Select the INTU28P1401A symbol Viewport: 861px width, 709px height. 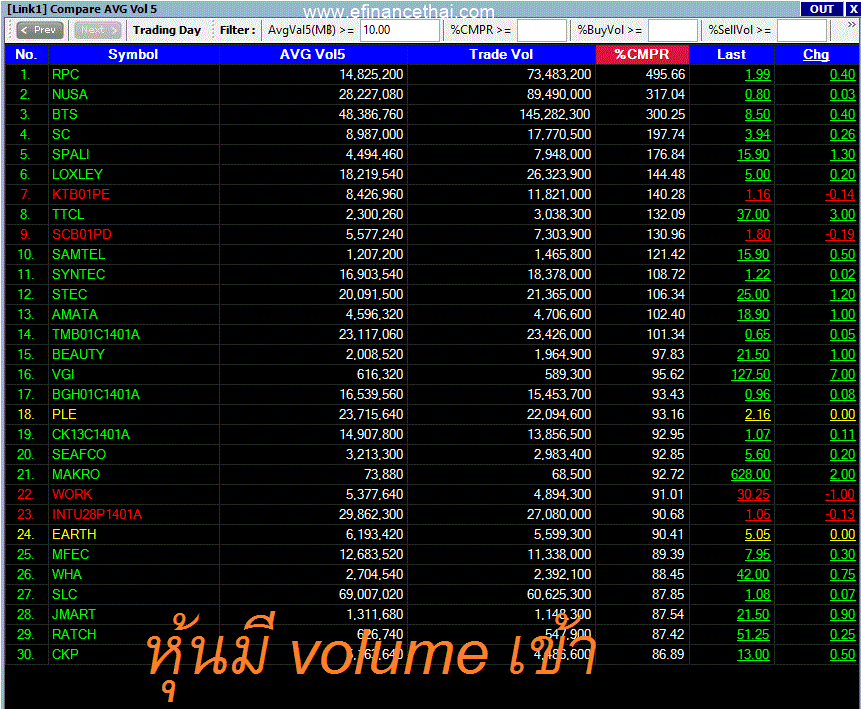(x=97, y=515)
